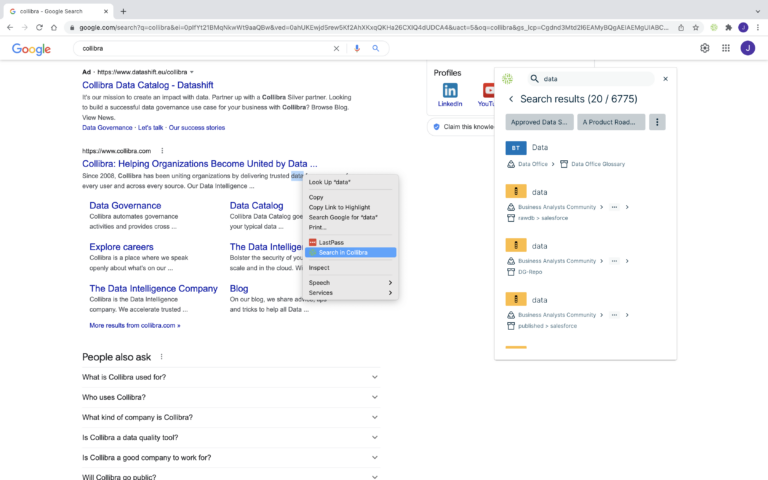Image resolution: width=768 pixels, height=480 pixels.
Task: Filter by 'A Product Road...' chip
Action: (611, 122)
